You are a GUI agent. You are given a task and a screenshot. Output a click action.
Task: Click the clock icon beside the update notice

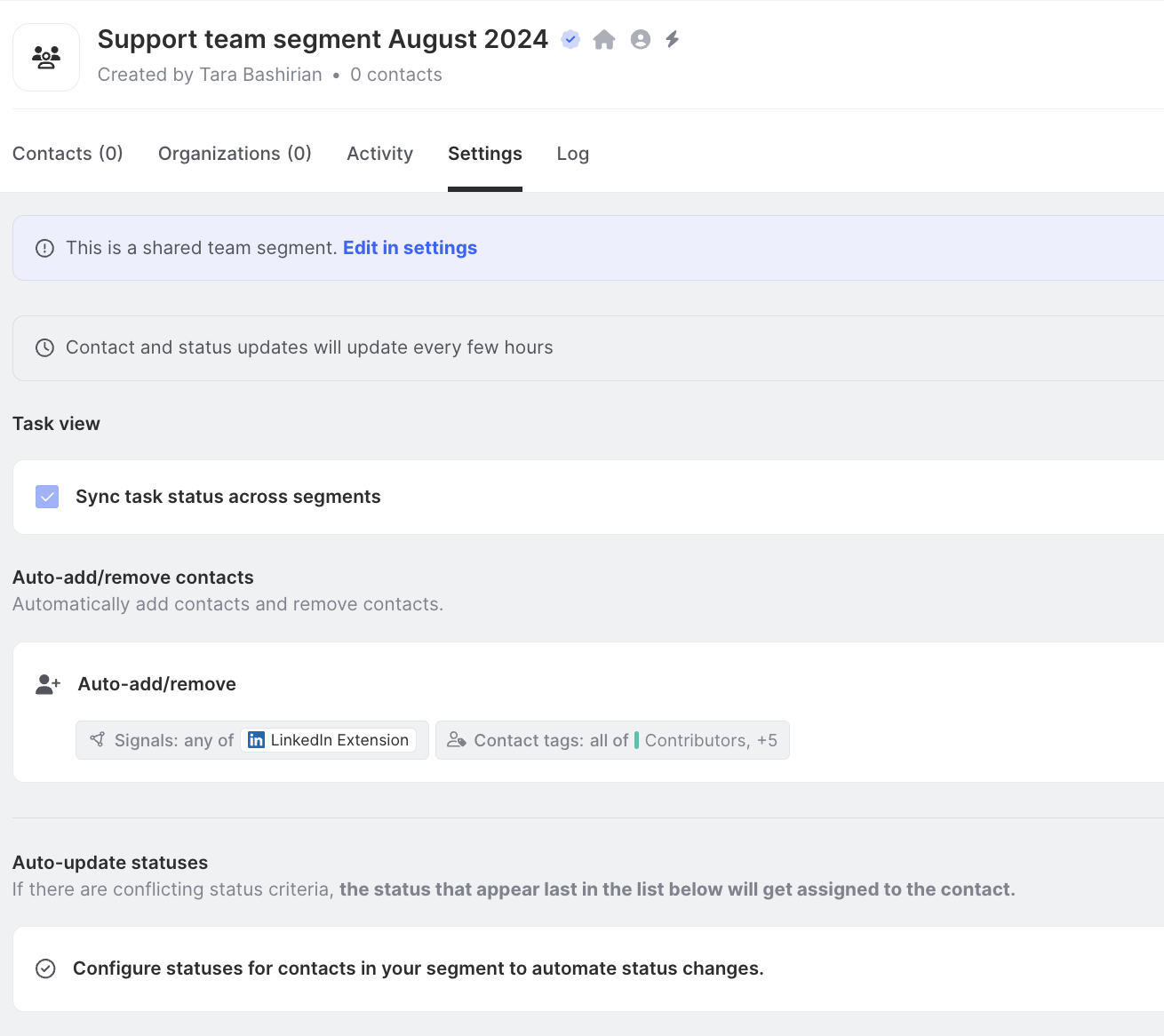(44, 347)
